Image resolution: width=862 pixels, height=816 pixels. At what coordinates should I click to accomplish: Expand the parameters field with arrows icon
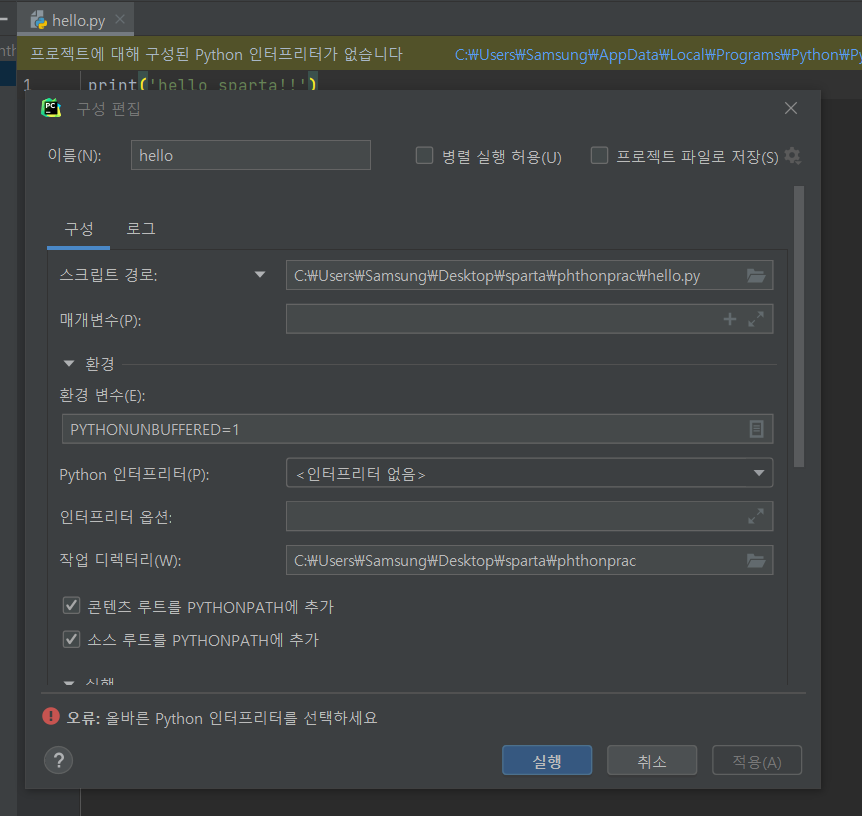756,319
